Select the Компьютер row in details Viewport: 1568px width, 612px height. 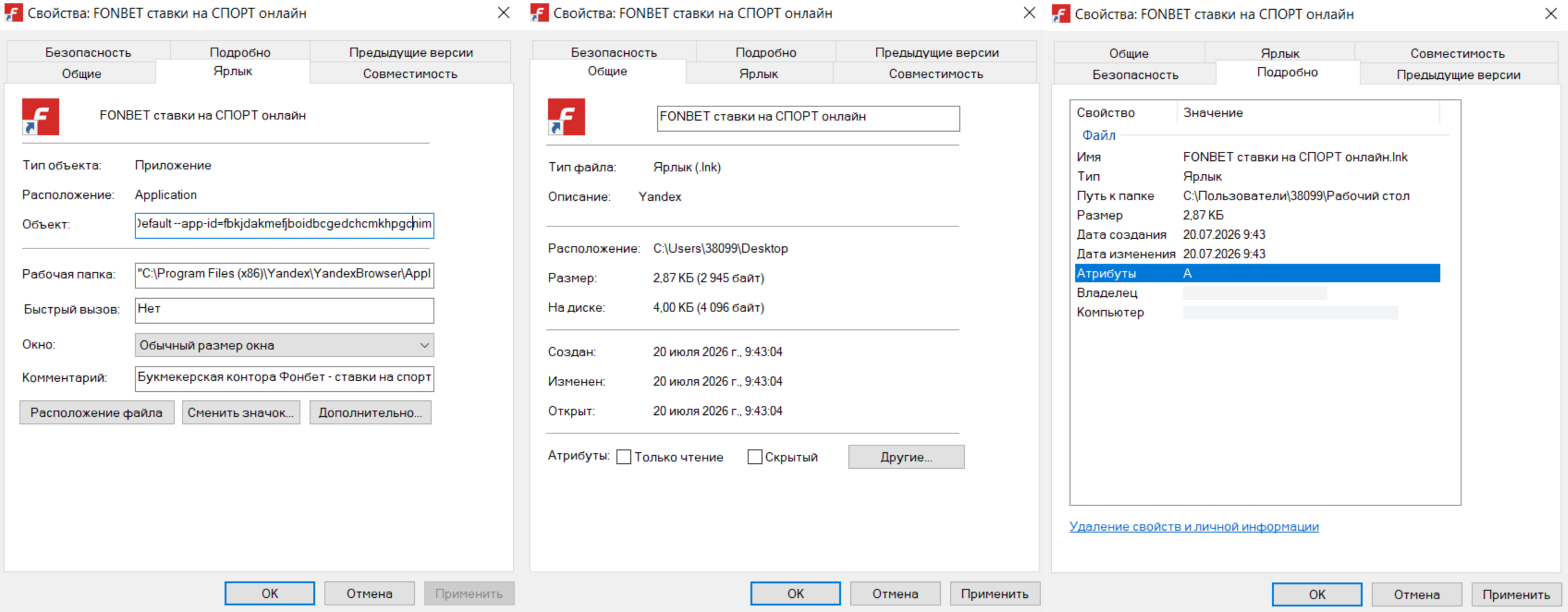click(1257, 312)
